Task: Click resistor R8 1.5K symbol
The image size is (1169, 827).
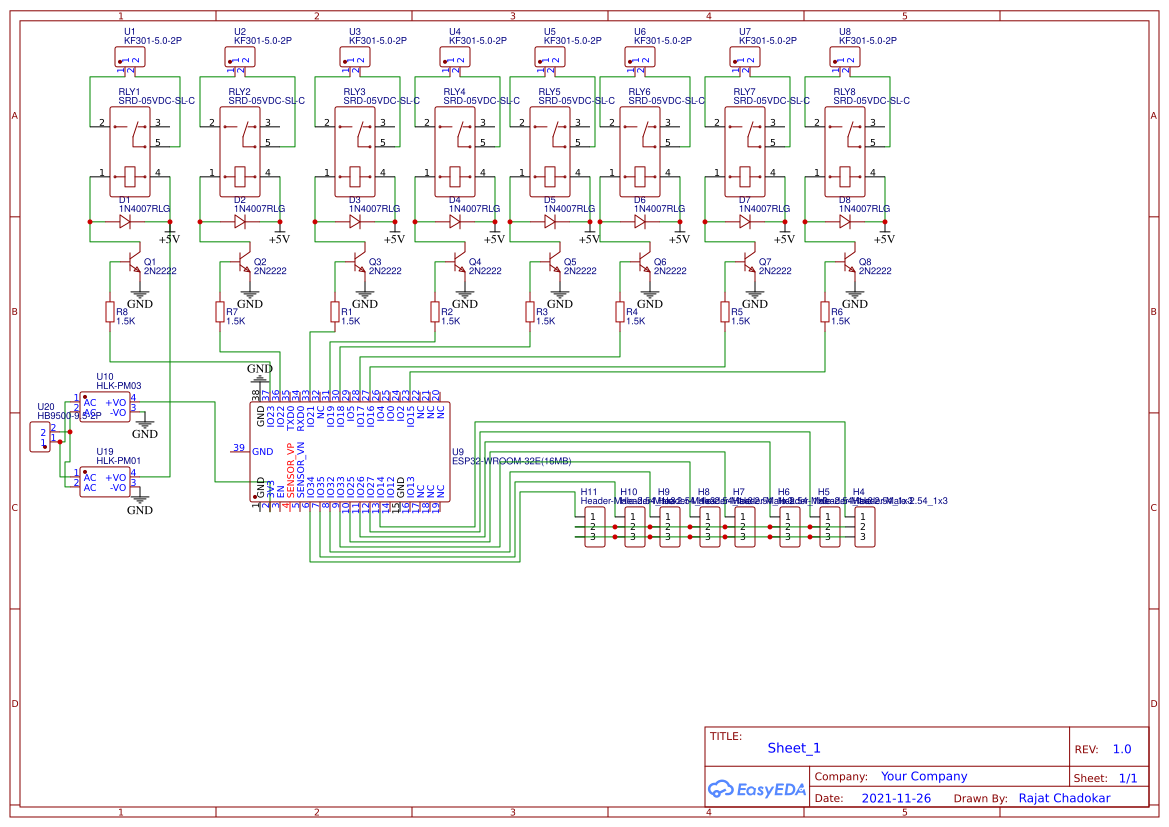Action: click(110, 312)
